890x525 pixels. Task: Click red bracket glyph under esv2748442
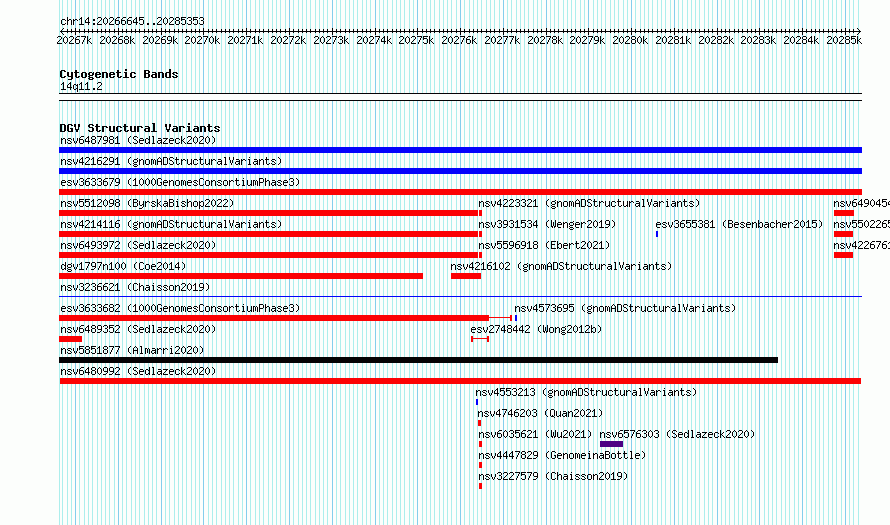tap(480, 339)
